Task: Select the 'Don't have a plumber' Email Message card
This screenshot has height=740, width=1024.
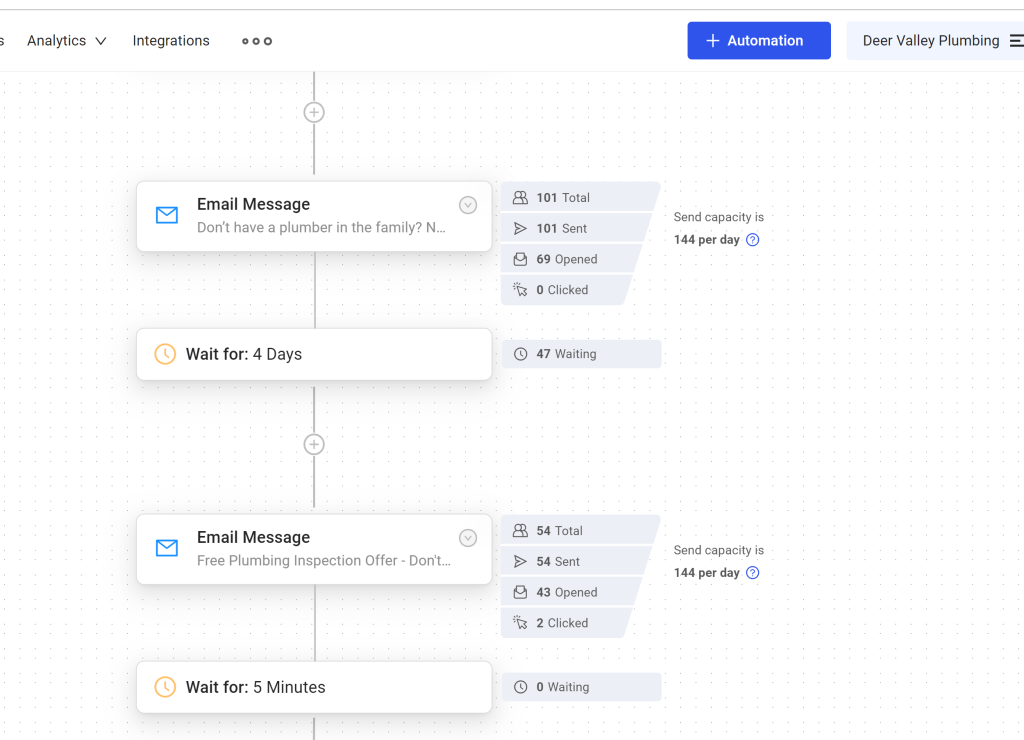Action: point(314,216)
